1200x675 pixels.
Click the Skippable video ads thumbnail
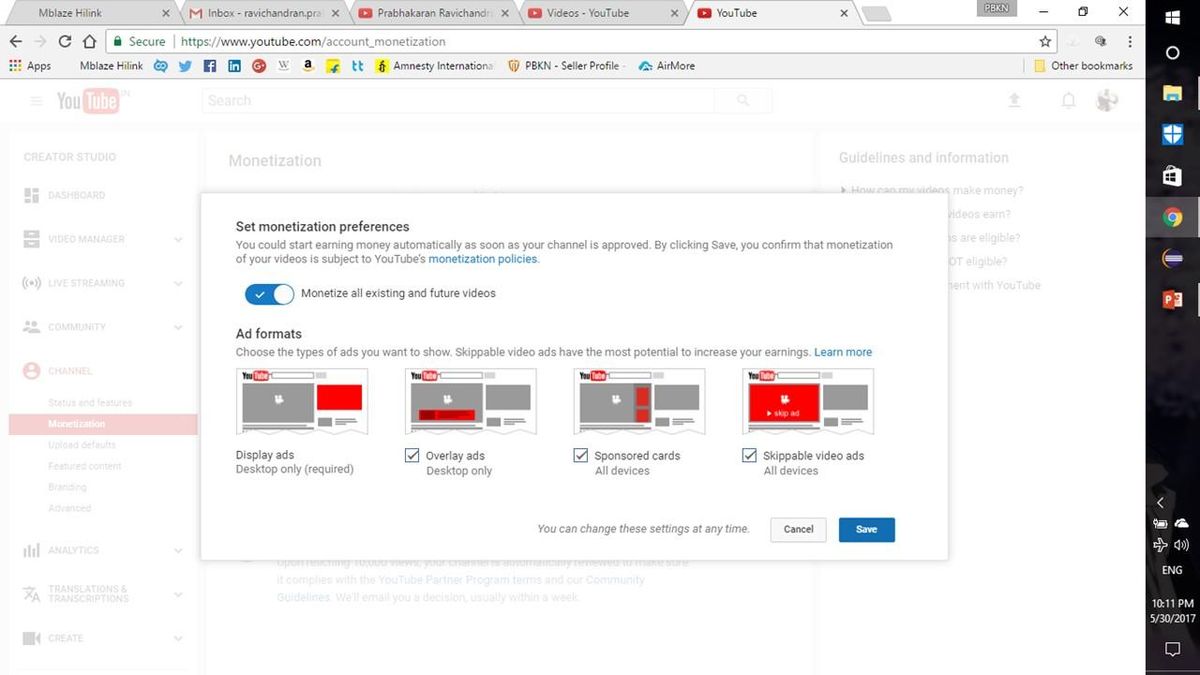(808, 402)
